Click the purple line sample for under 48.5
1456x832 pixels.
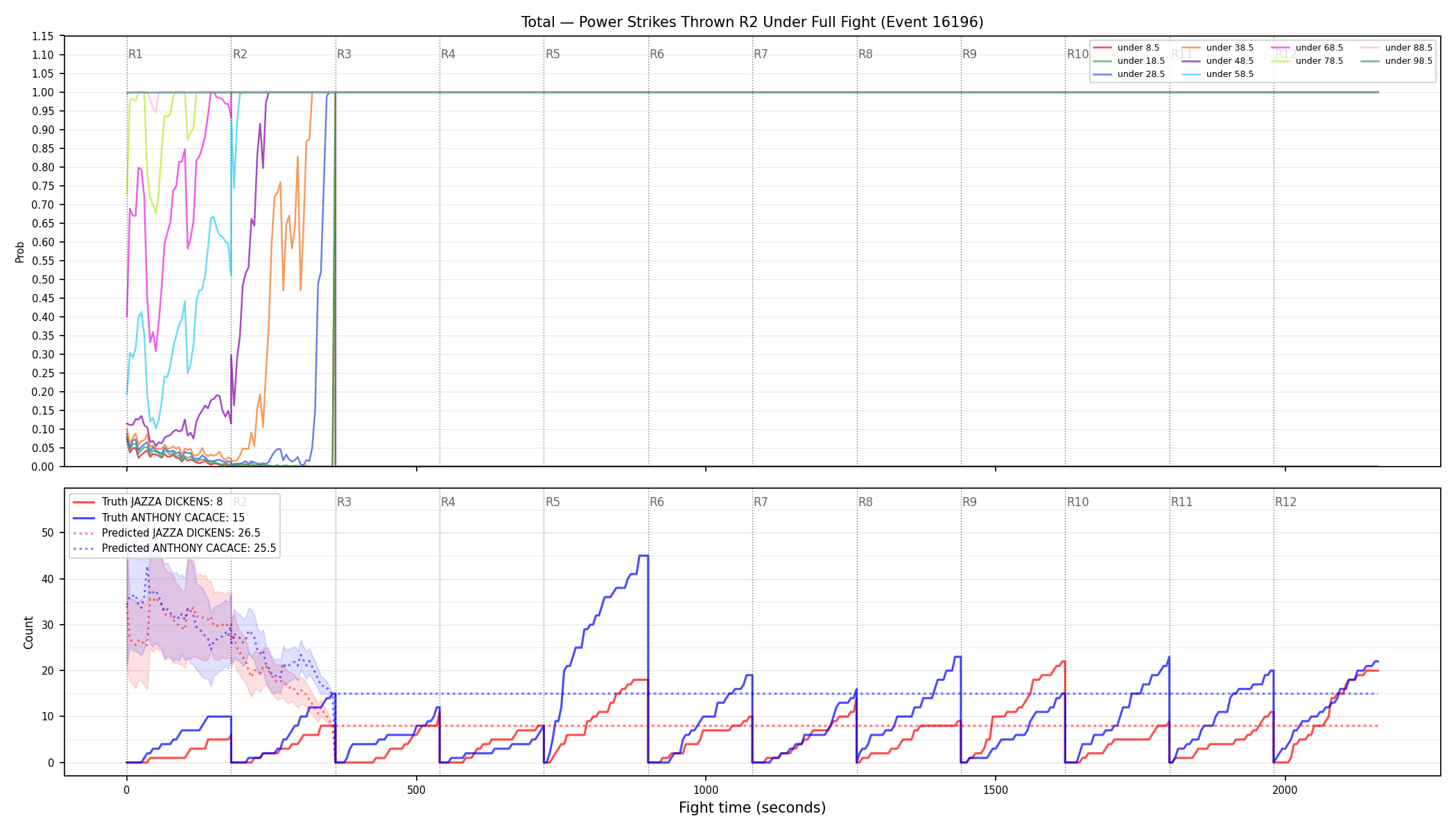click(1191, 61)
